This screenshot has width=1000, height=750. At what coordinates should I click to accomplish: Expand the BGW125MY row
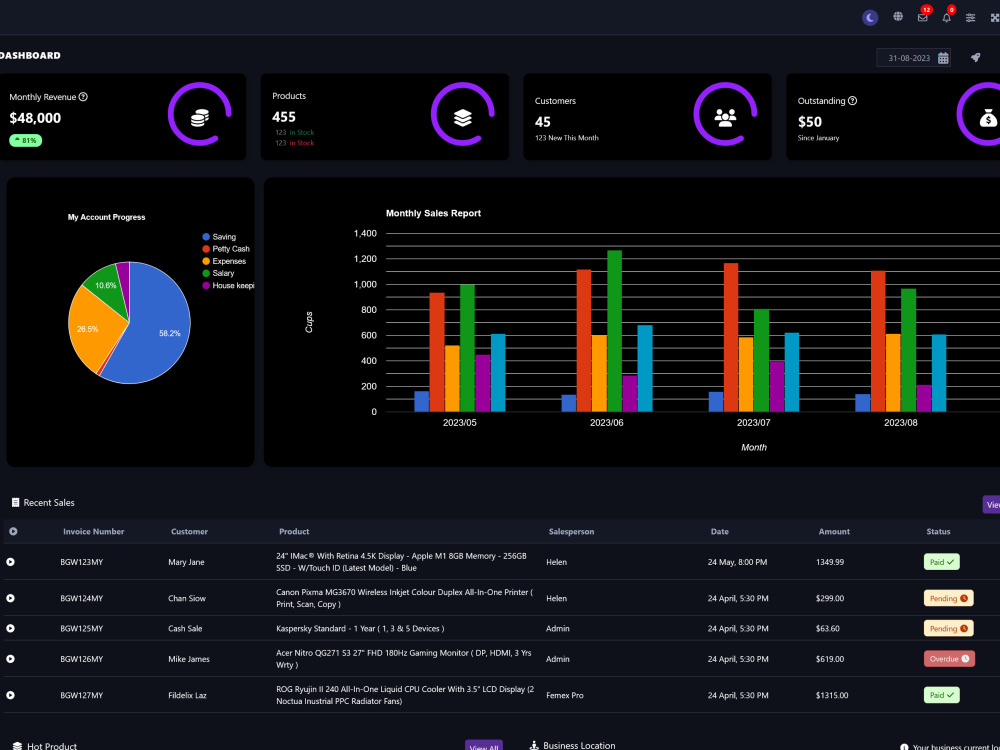[x=10, y=628]
